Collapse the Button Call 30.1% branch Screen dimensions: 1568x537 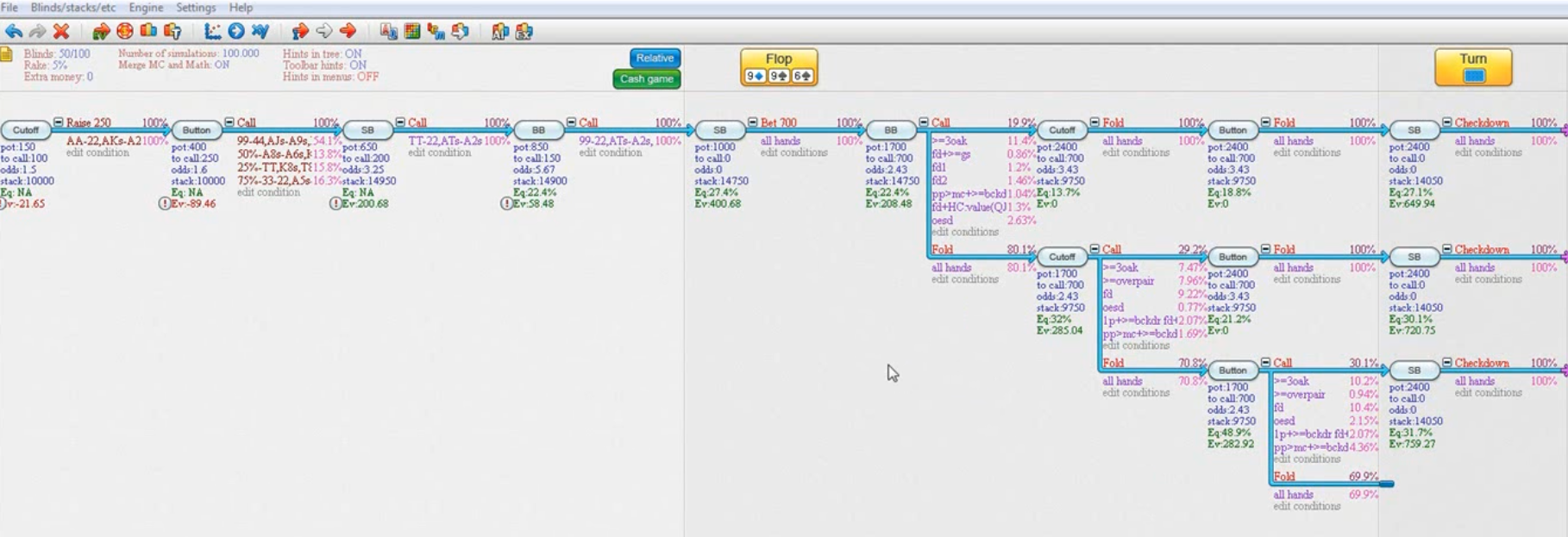1265,363
